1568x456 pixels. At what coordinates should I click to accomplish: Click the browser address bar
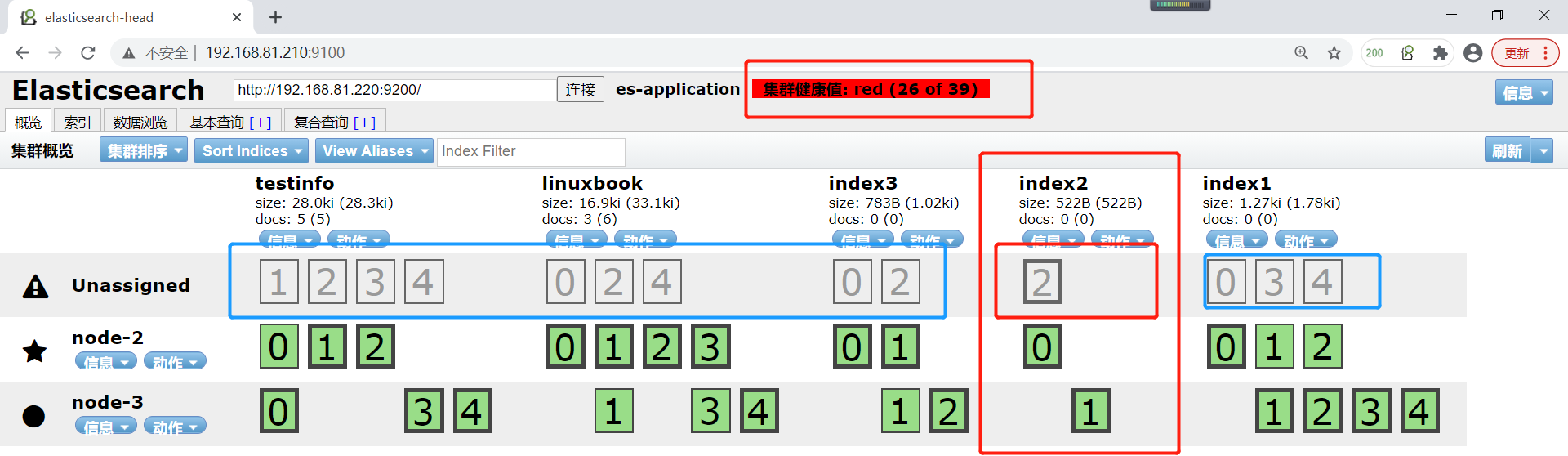tap(702, 53)
